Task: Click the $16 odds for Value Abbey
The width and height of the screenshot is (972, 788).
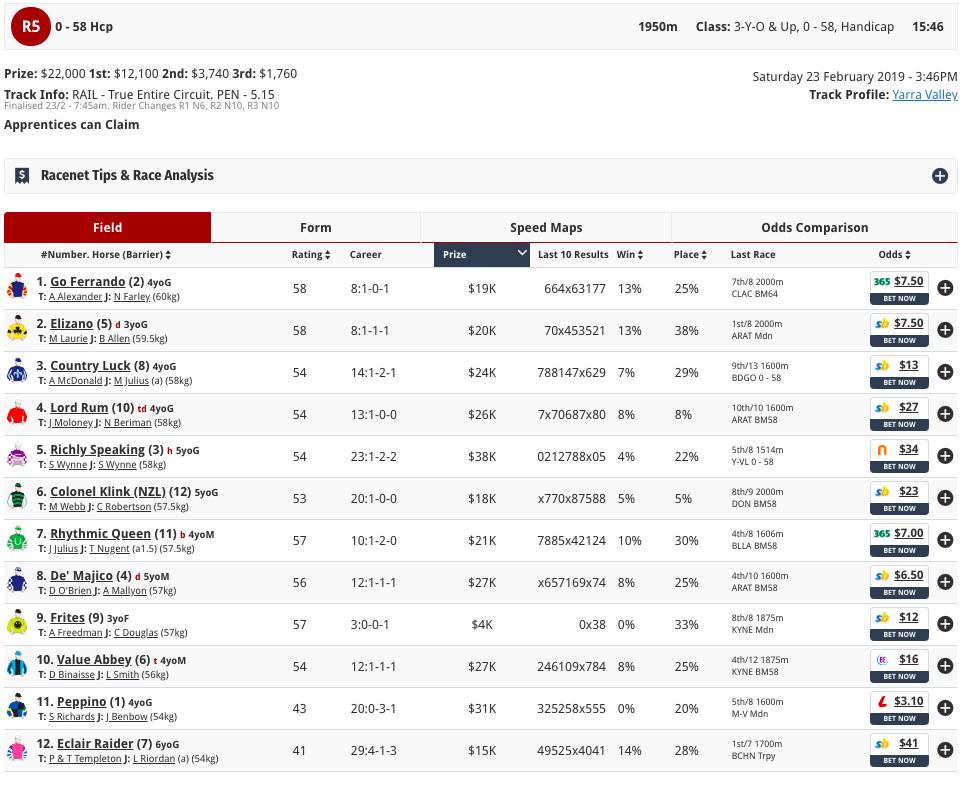Action: (909, 660)
